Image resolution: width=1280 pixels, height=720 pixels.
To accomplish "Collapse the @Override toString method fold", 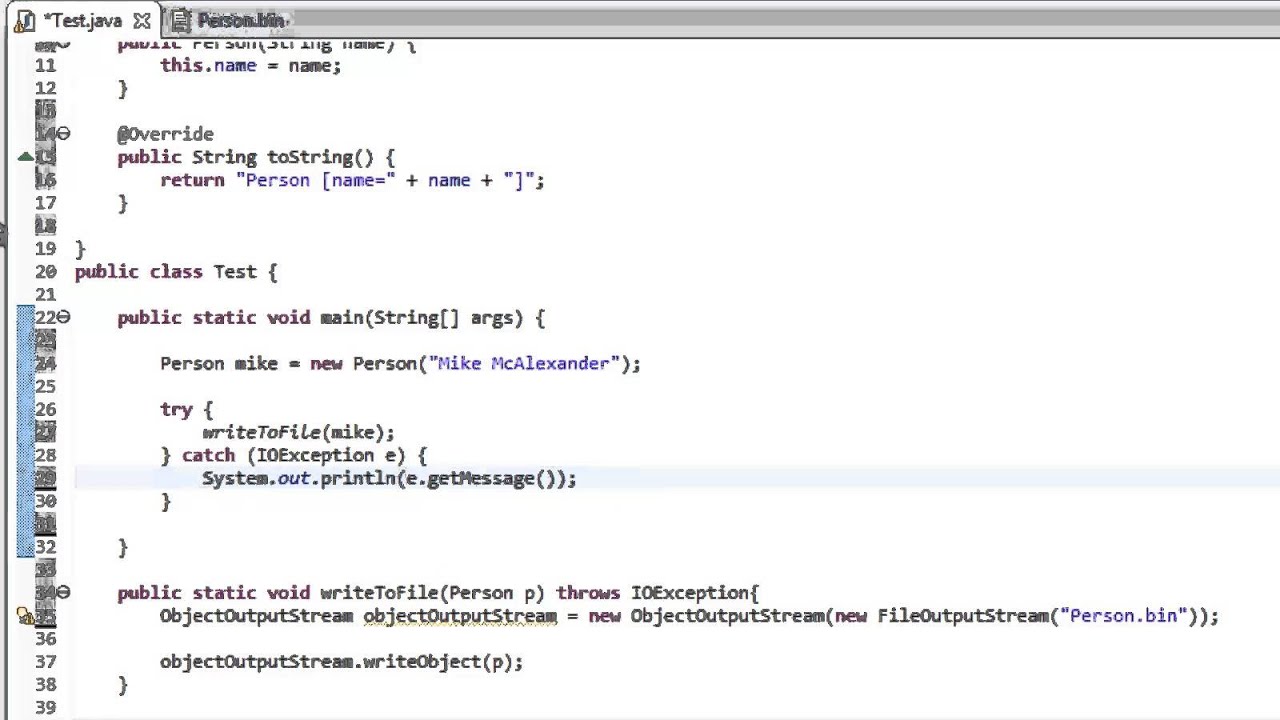I will [64, 134].
